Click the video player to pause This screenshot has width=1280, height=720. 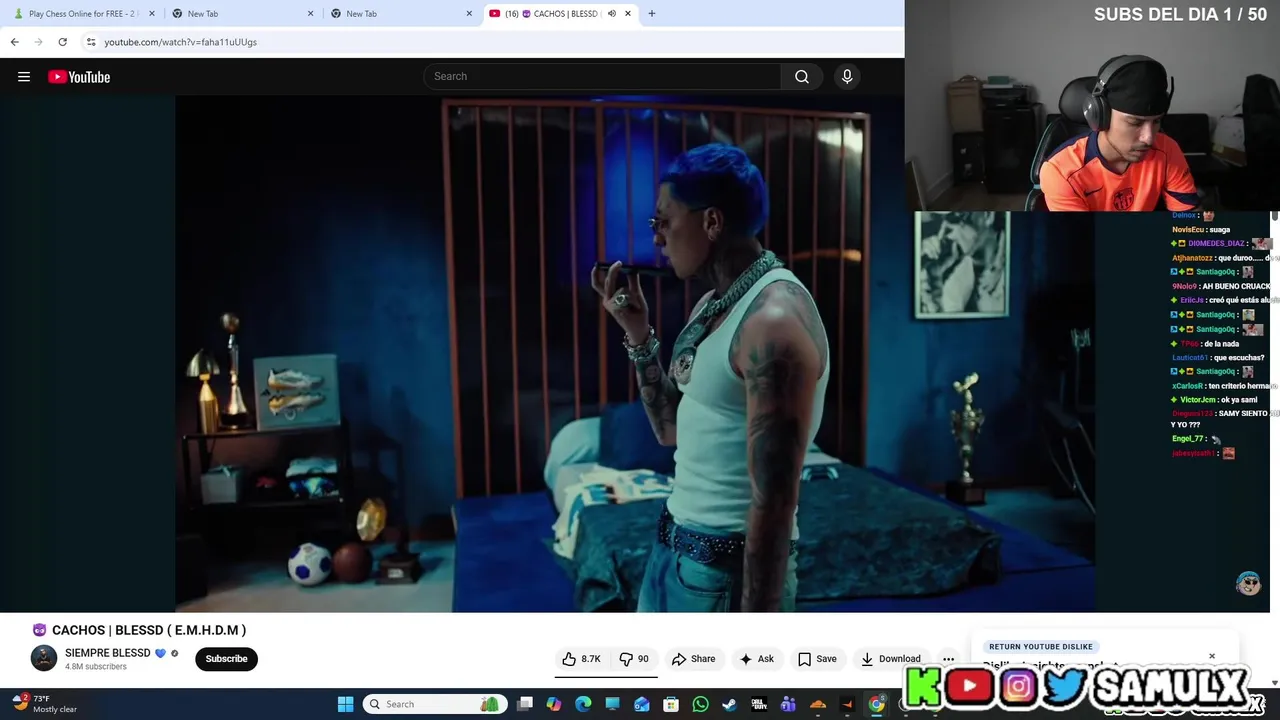pos(635,354)
